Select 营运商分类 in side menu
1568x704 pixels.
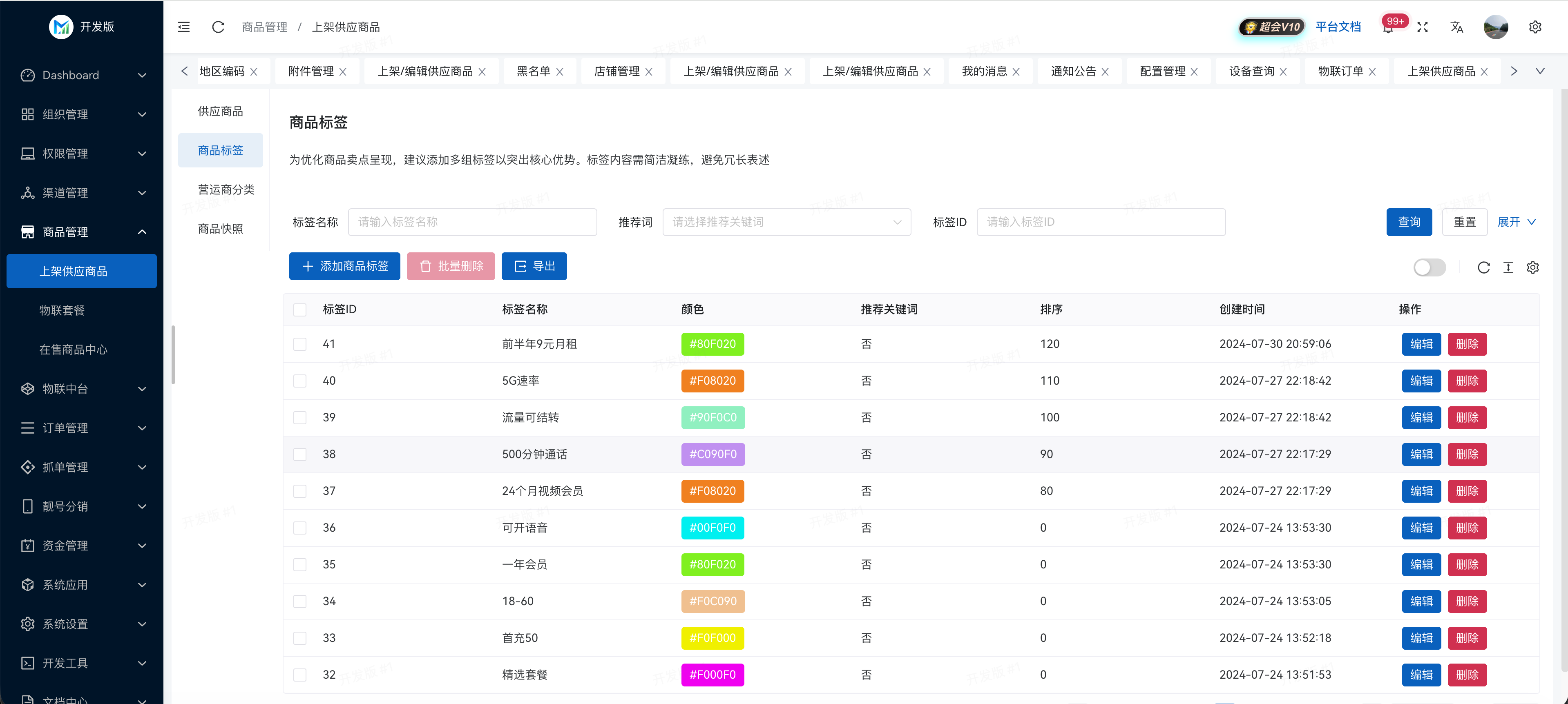226,189
